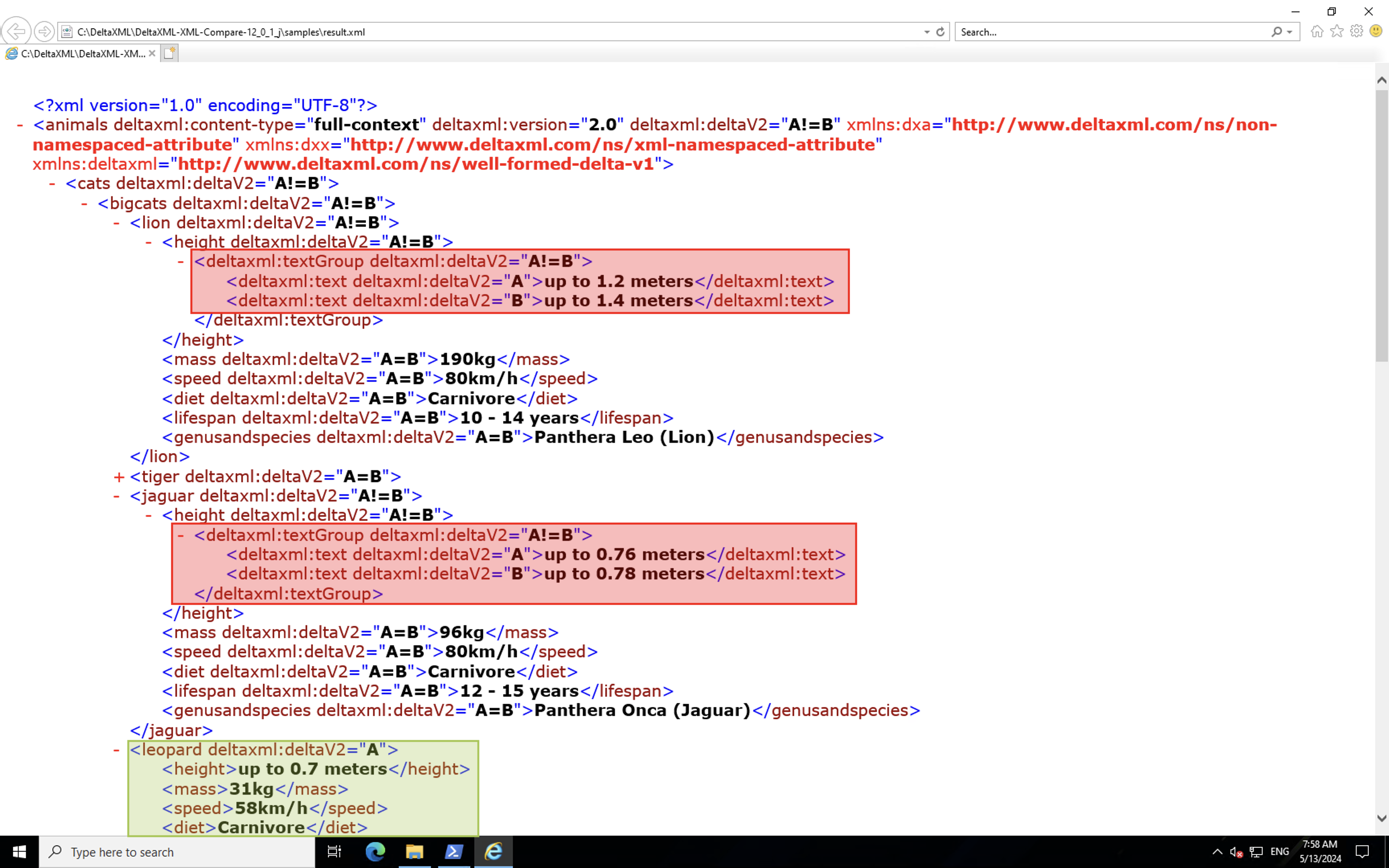The image size is (1389, 868).
Task: Switch to Internet Explorer taskbar icon
Action: [x=493, y=852]
